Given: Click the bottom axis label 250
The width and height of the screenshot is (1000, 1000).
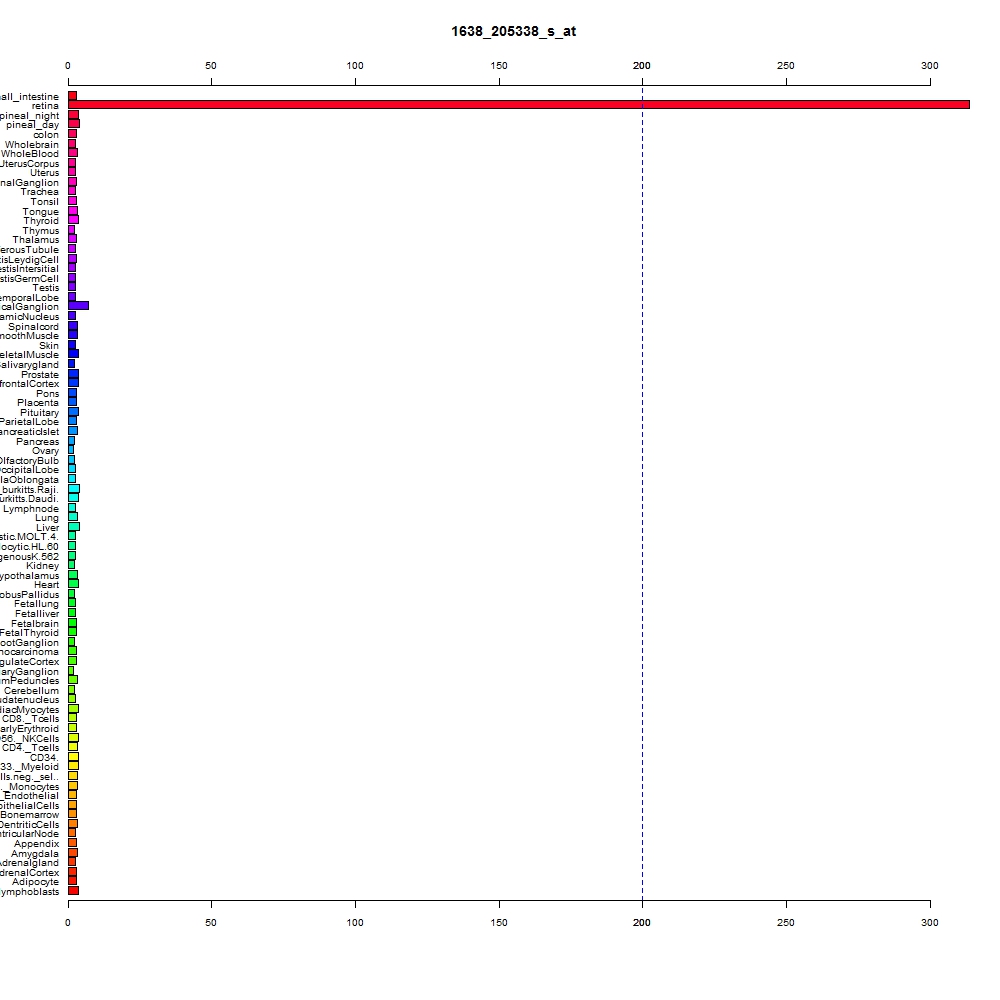Looking at the screenshot, I should coord(786,922).
